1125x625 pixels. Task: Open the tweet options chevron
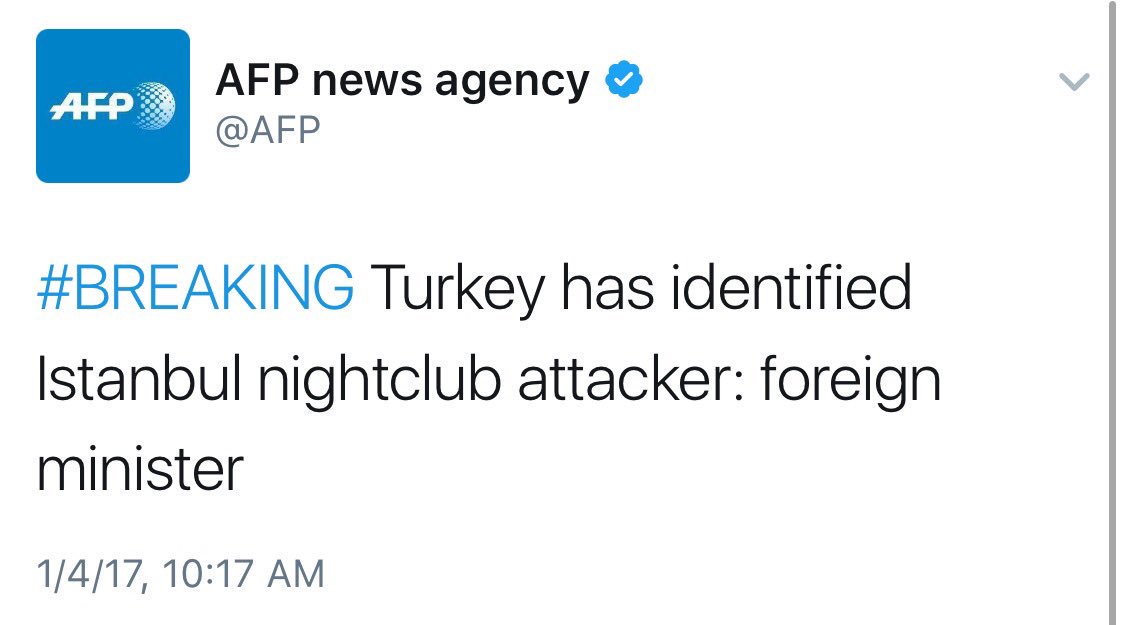point(1073,82)
